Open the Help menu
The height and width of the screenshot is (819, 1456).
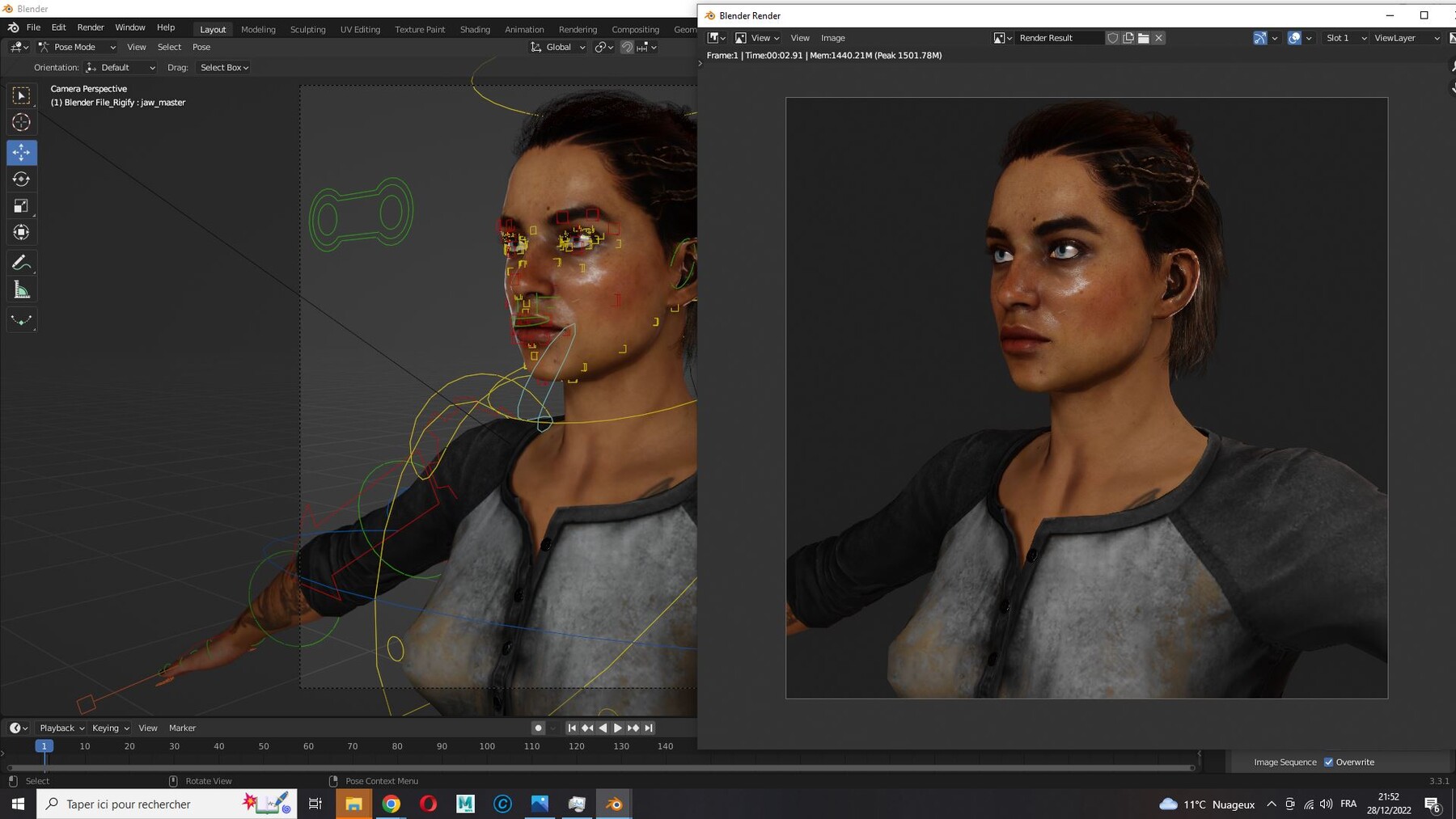pos(166,27)
